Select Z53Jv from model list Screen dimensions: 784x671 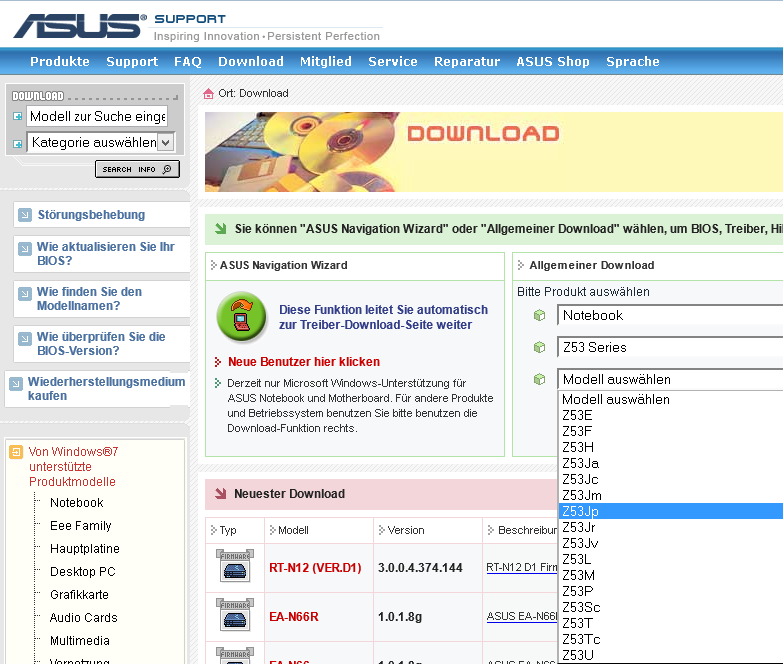670,544
